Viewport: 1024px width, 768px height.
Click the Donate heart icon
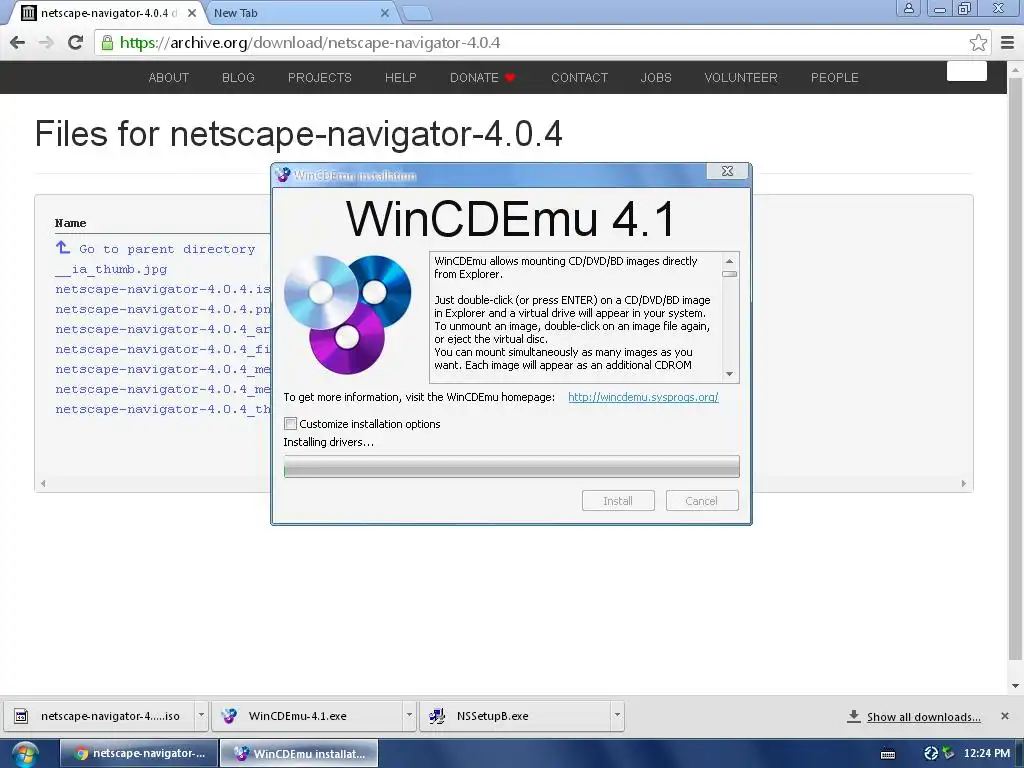(x=510, y=78)
